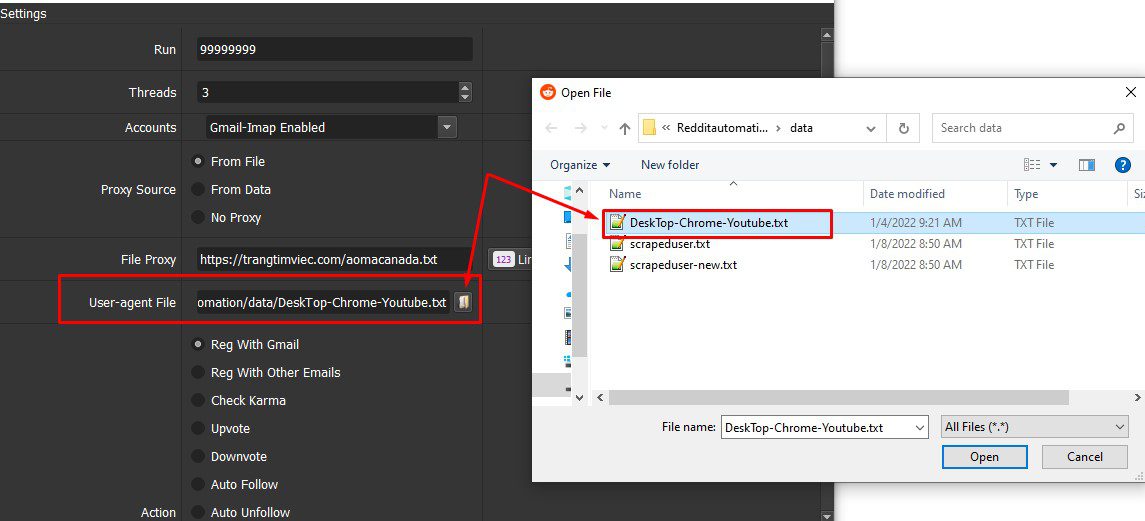1145x521 pixels.
Task: Click the User-agent File path field
Action: pos(323,302)
